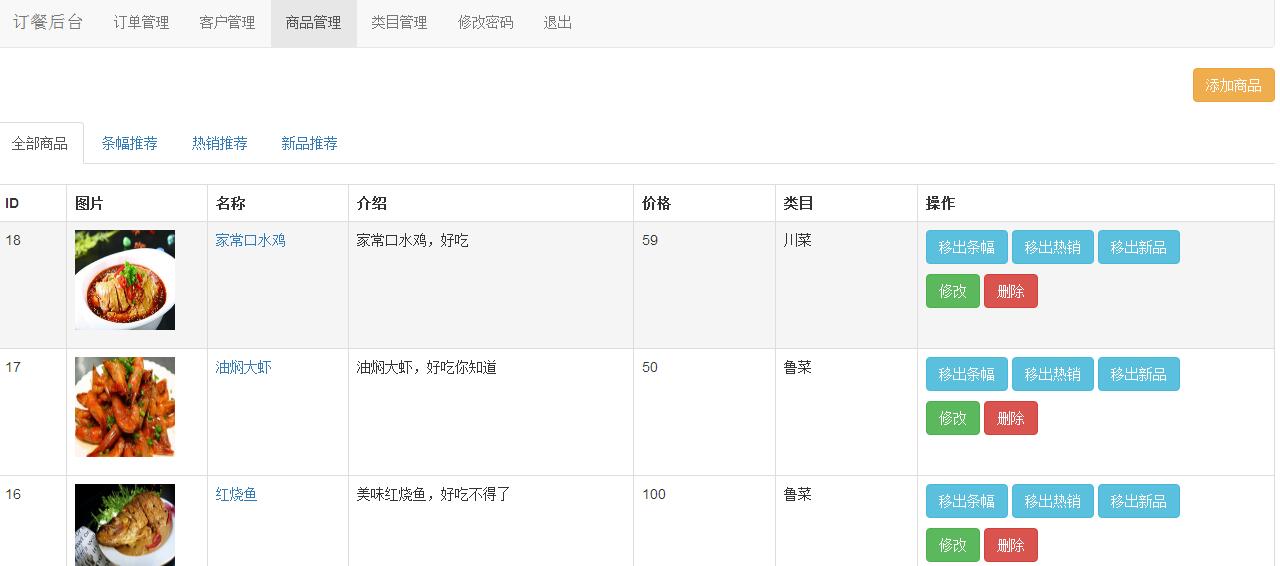
Task: Go to 客户管理 in navbar
Action: point(227,22)
